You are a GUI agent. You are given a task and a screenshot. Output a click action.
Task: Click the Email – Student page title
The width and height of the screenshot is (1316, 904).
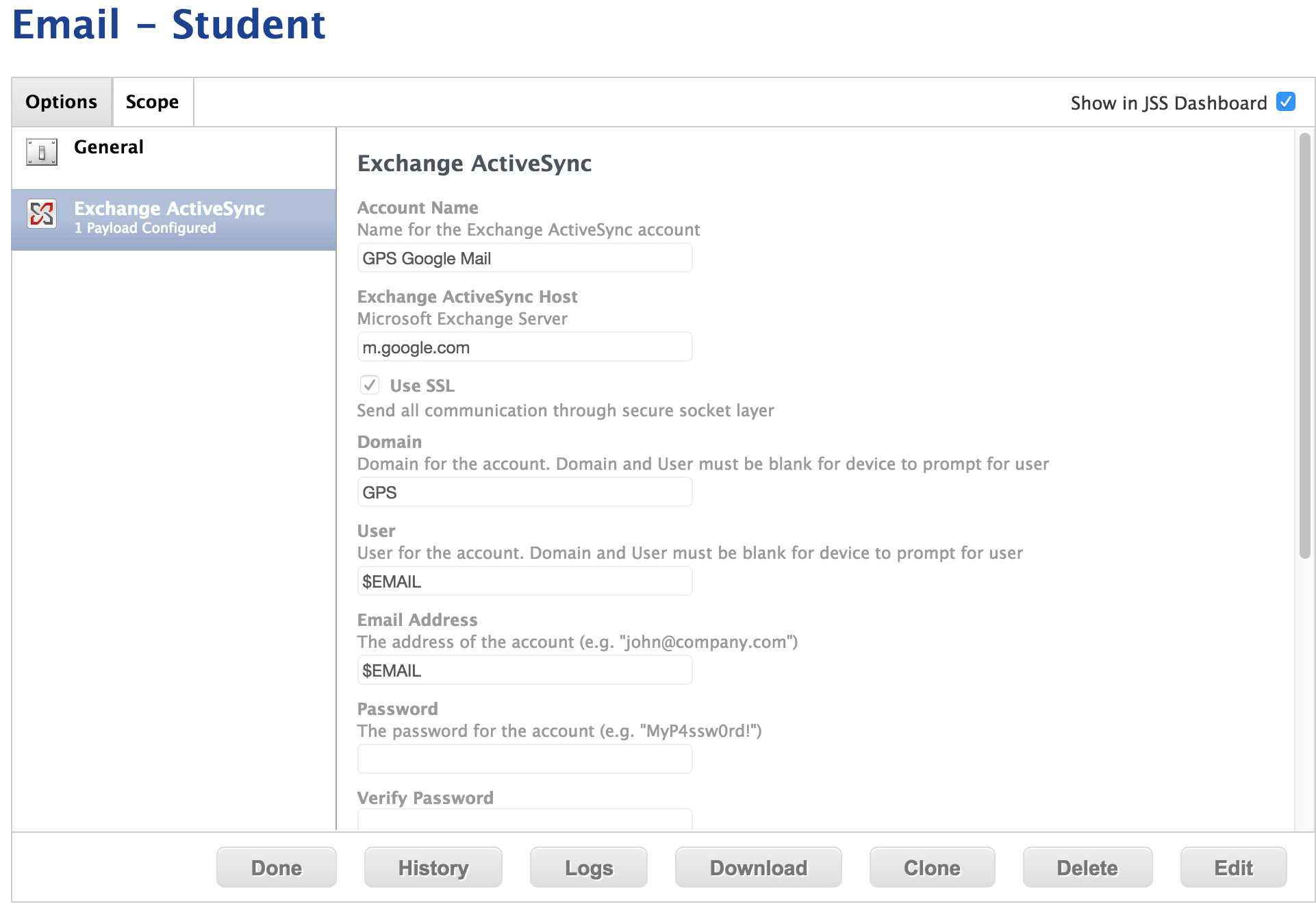pos(169,25)
